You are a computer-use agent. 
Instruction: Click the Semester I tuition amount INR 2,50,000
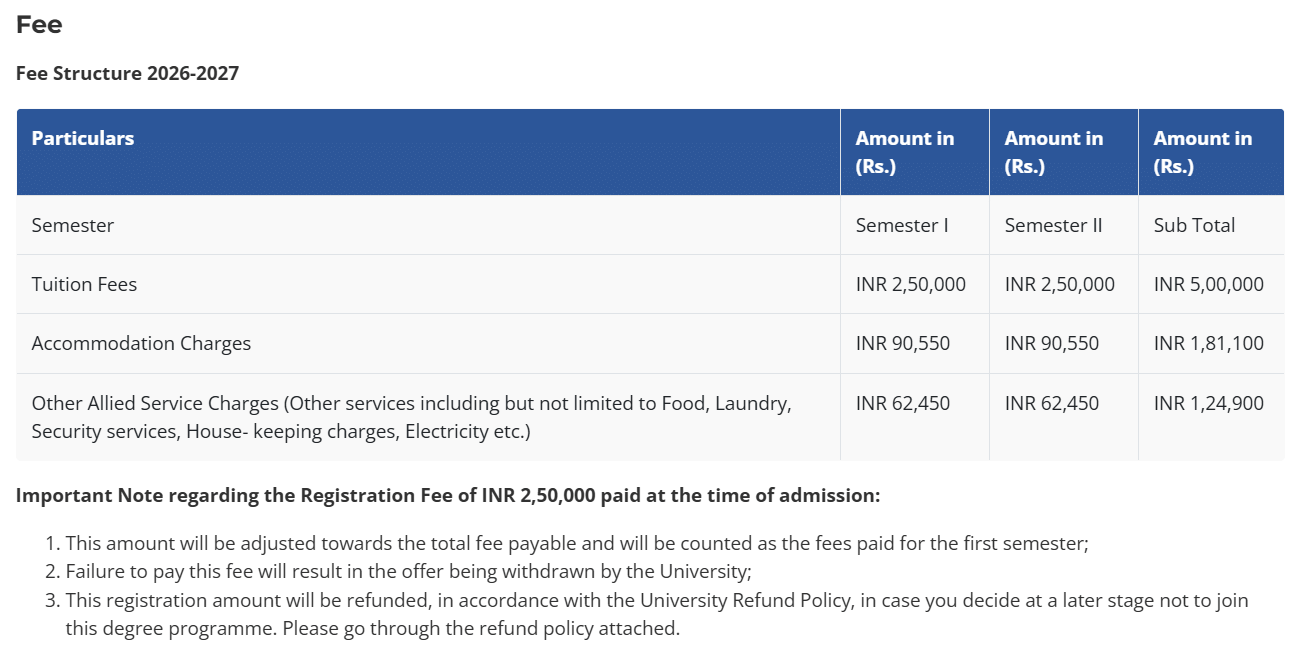pyautogui.click(x=911, y=284)
